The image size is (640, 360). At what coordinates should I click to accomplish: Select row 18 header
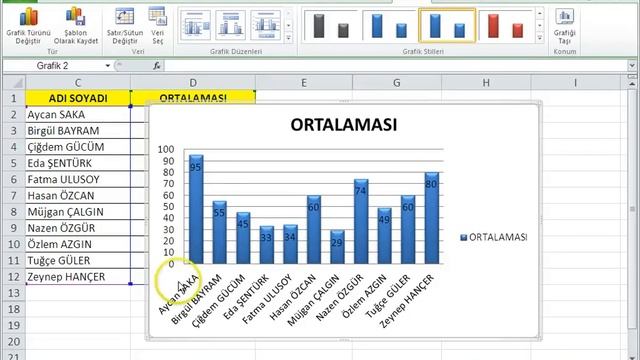point(14,309)
